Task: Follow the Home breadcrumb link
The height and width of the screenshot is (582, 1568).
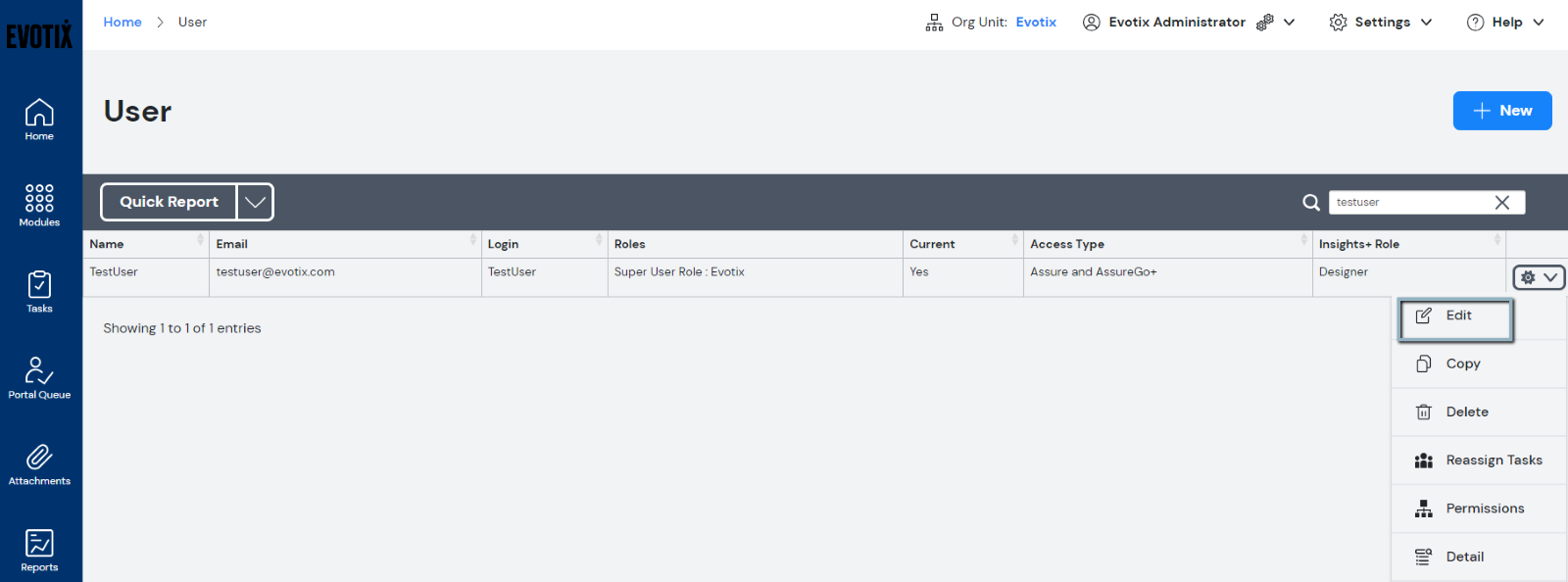Action: (122, 23)
